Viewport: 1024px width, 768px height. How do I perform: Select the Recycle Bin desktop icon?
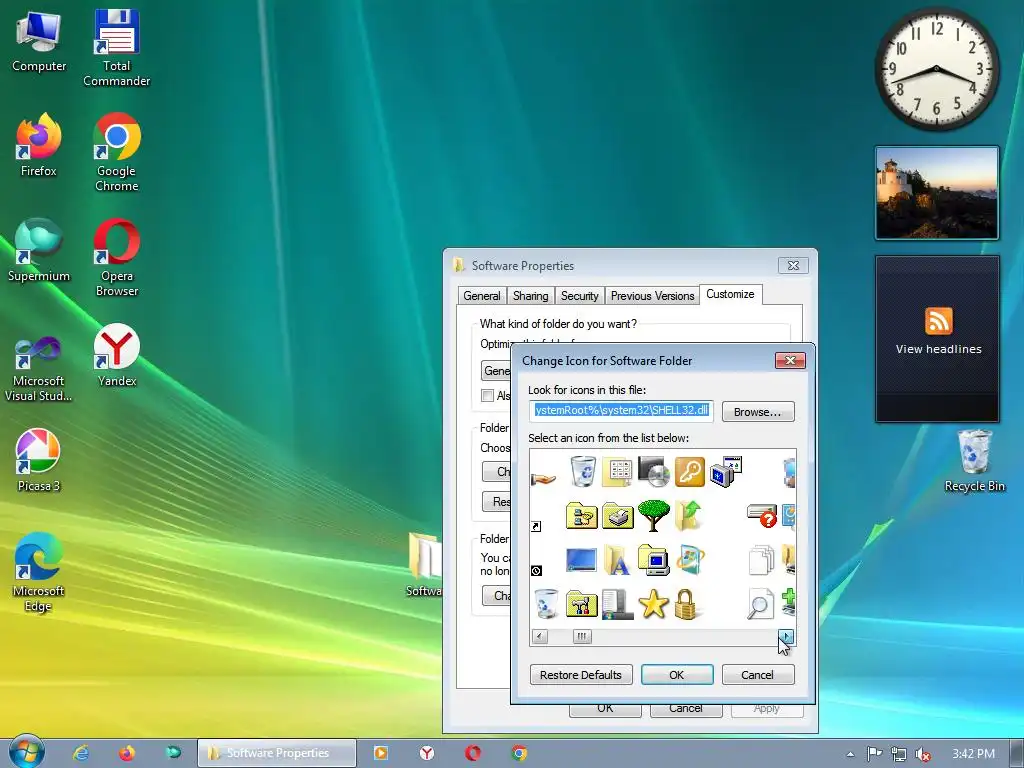974,460
